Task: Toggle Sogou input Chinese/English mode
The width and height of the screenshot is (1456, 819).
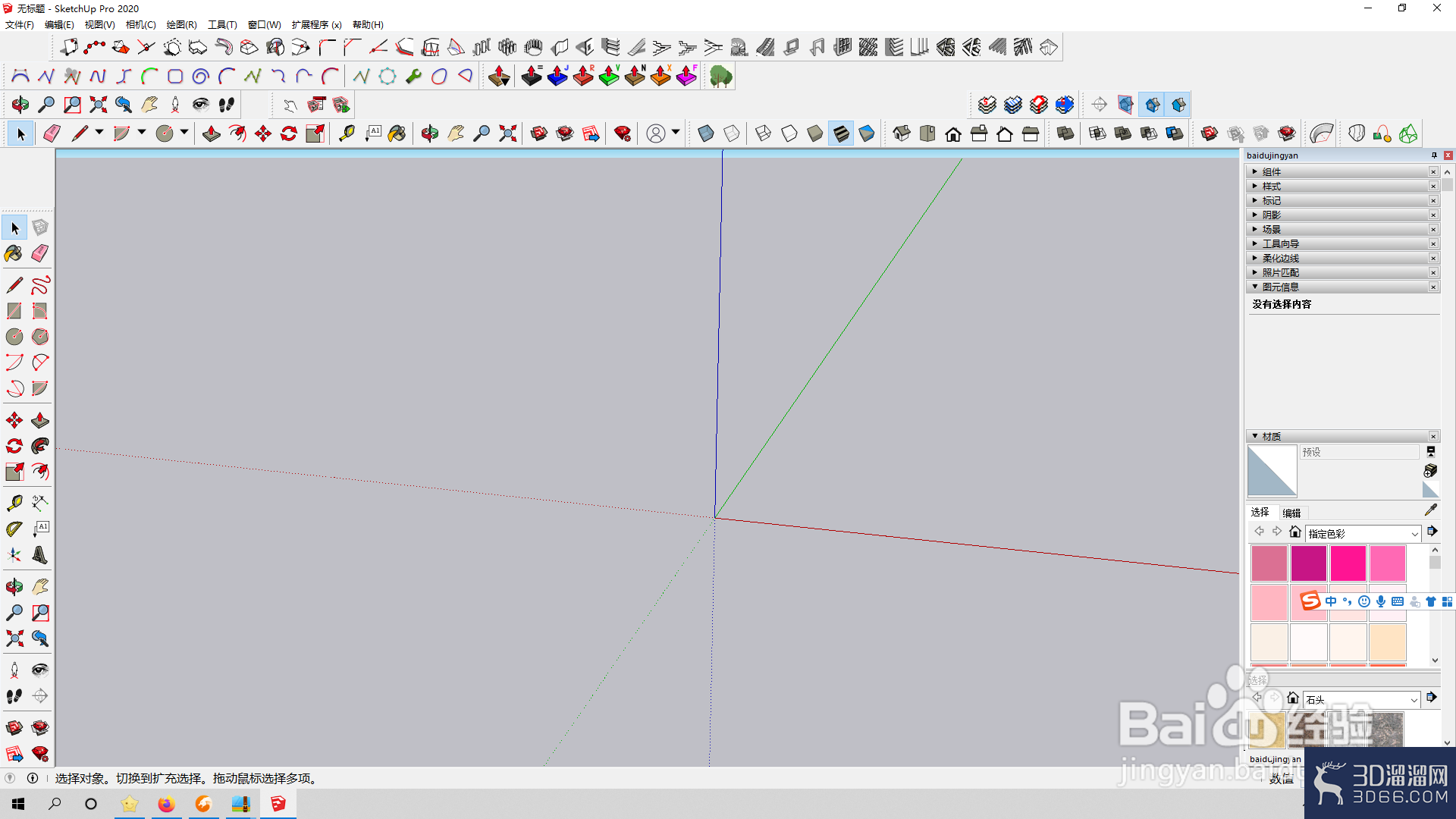Action: tap(1331, 601)
